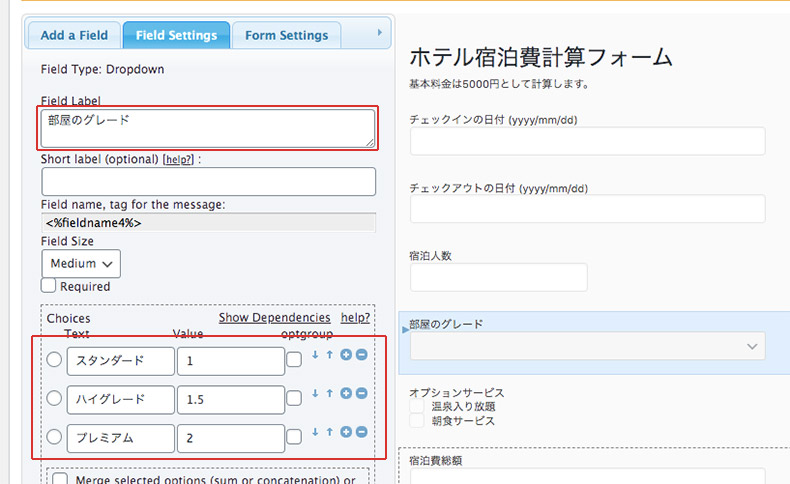Toggle optgroup checkbox for ハイグレード
Screen dimensions: 790x484
(x=294, y=398)
